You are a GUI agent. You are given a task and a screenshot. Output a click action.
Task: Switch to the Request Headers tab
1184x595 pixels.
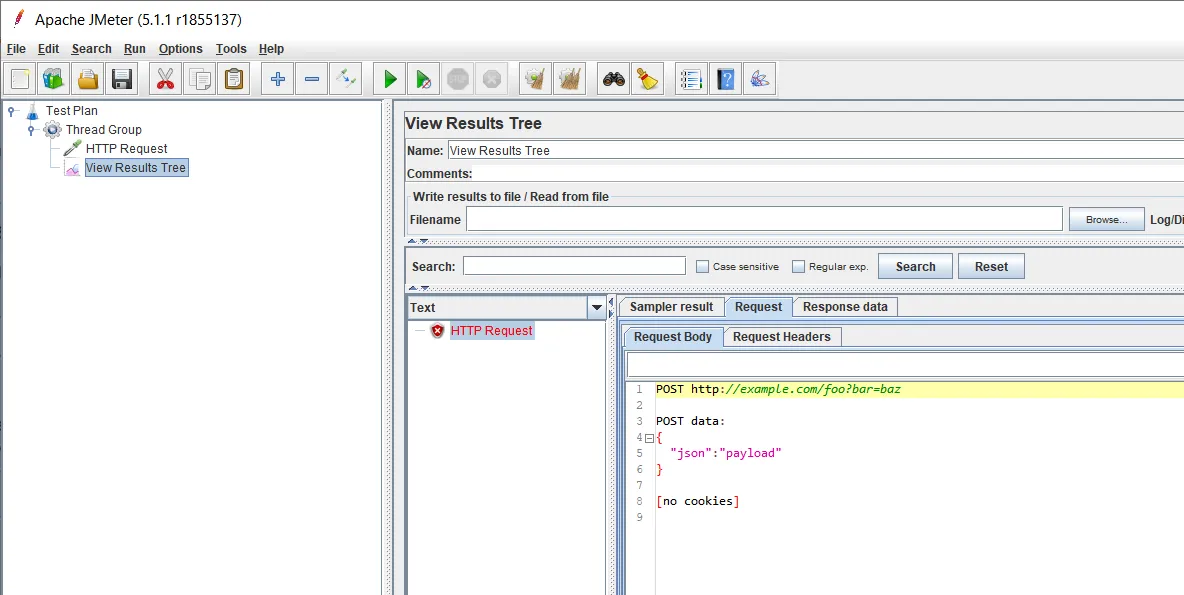pos(781,337)
